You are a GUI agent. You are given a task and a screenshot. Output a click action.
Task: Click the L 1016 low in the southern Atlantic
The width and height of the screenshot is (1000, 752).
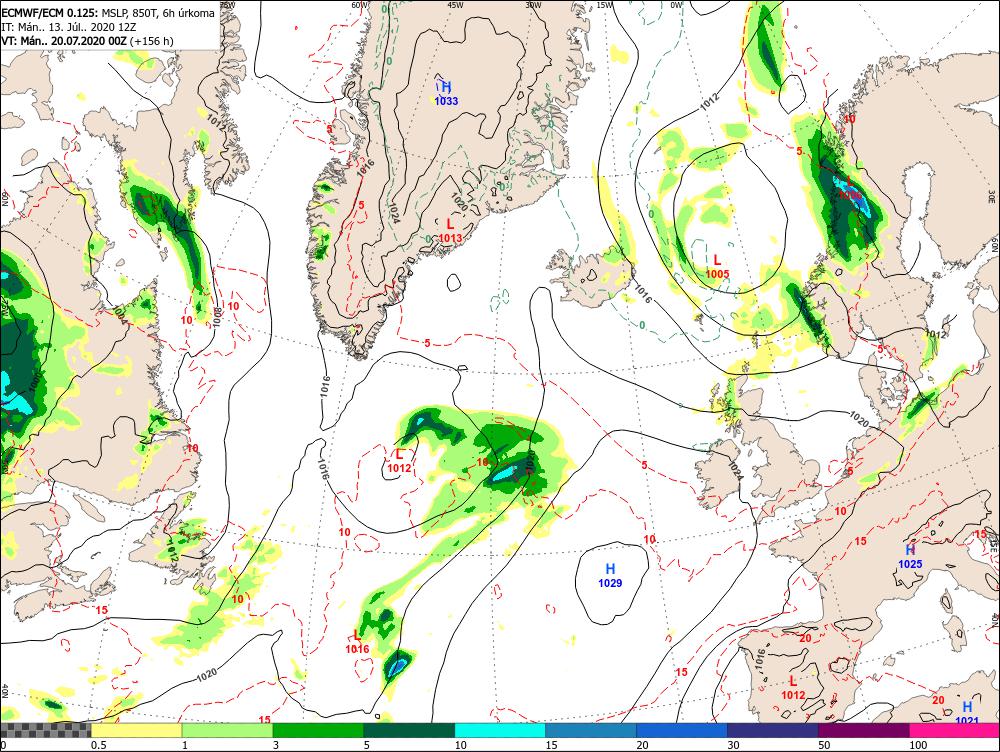(357, 642)
